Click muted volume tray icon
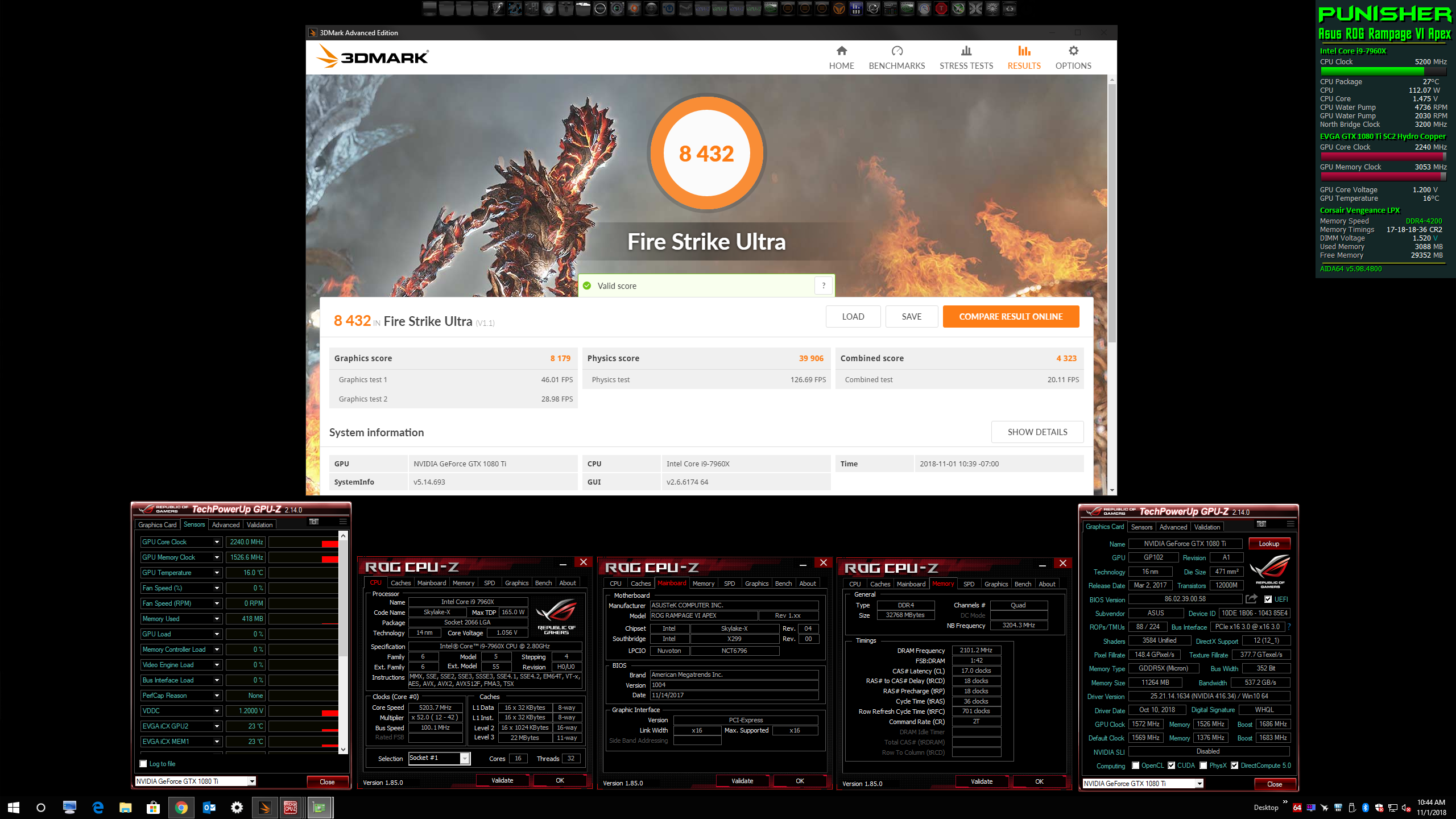Viewport: 1456px width, 819px height. click(x=1407, y=808)
